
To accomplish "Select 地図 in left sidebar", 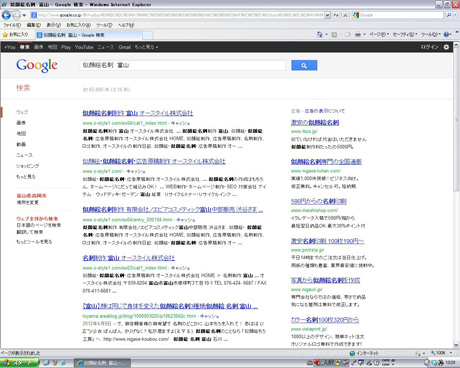I will click(21, 133).
